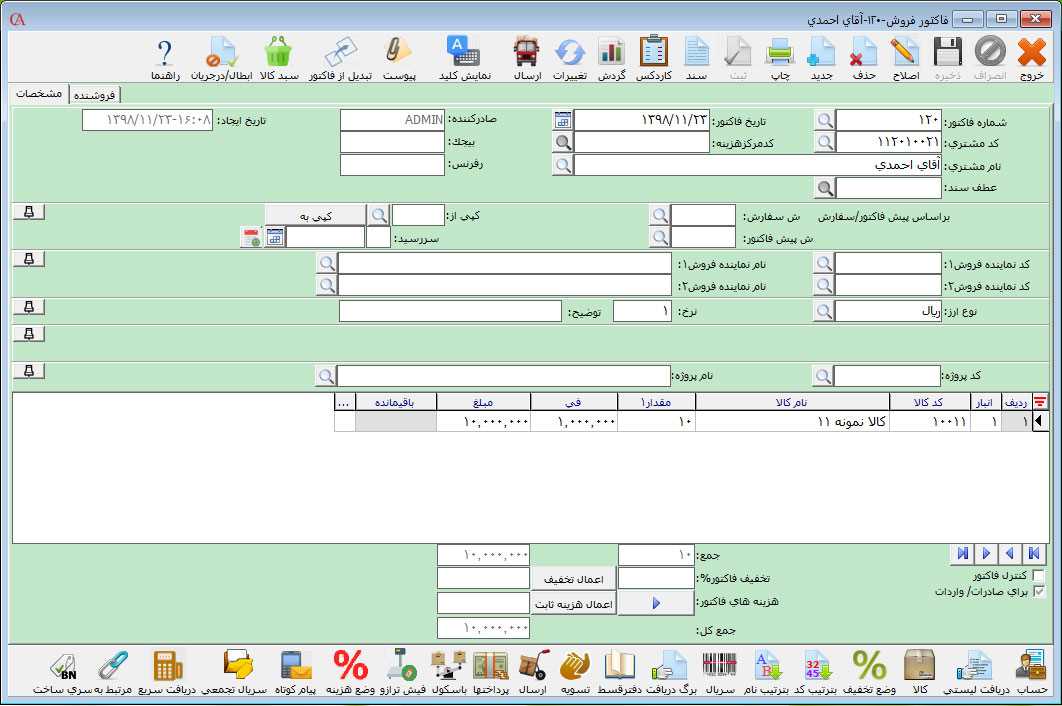Click the وضع تخفیف green percent icon
The image size is (1062, 706).
868,671
